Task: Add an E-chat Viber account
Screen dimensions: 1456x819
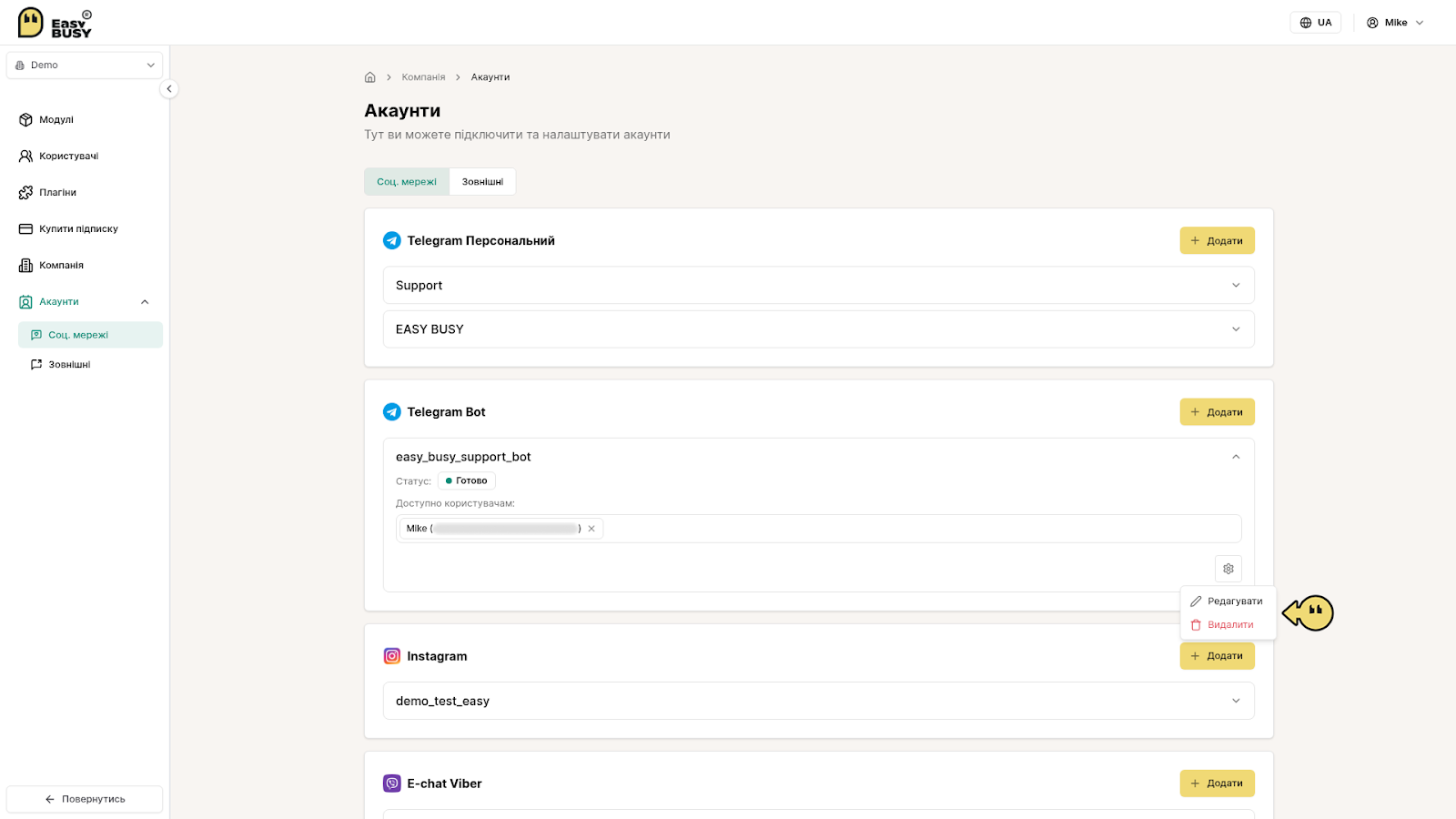Action: 1217,784
